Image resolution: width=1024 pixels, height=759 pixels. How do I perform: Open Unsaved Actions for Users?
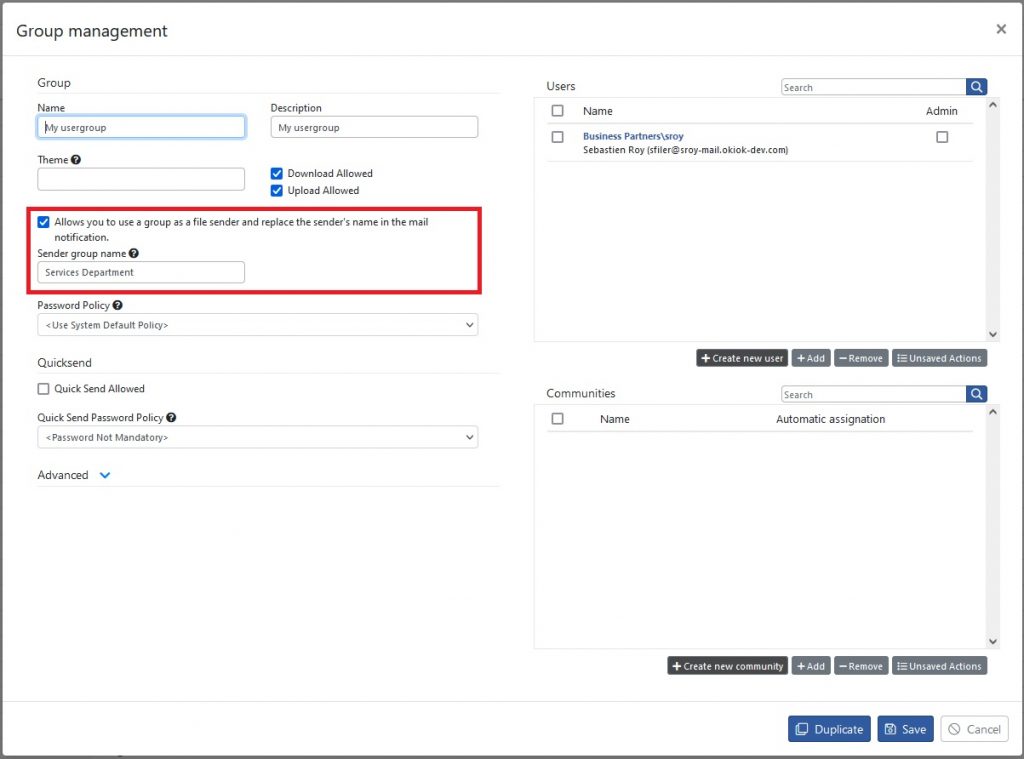click(939, 358)
